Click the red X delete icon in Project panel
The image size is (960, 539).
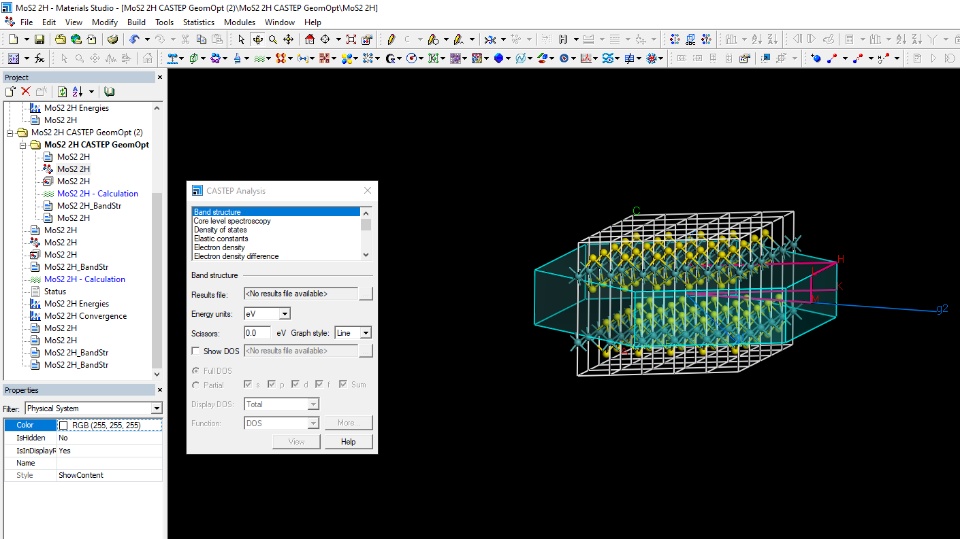pyautogui.click(x=26, y=91)
